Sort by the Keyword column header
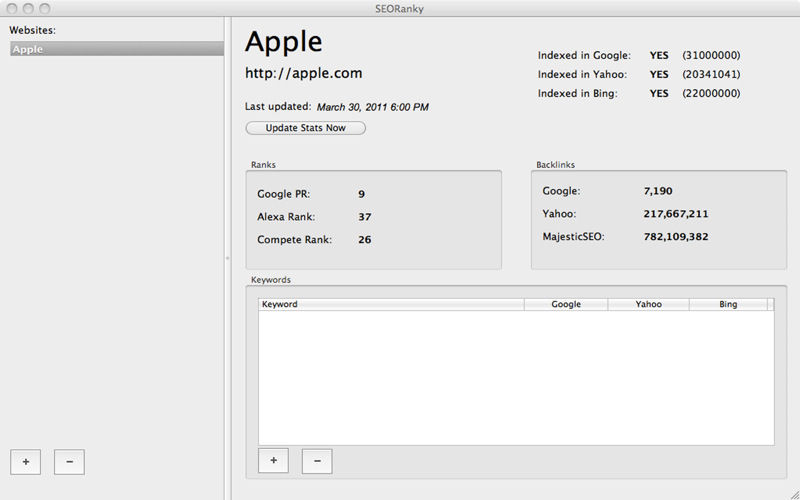The width and height of the screenshot is (800, 500). pos(391,304)
